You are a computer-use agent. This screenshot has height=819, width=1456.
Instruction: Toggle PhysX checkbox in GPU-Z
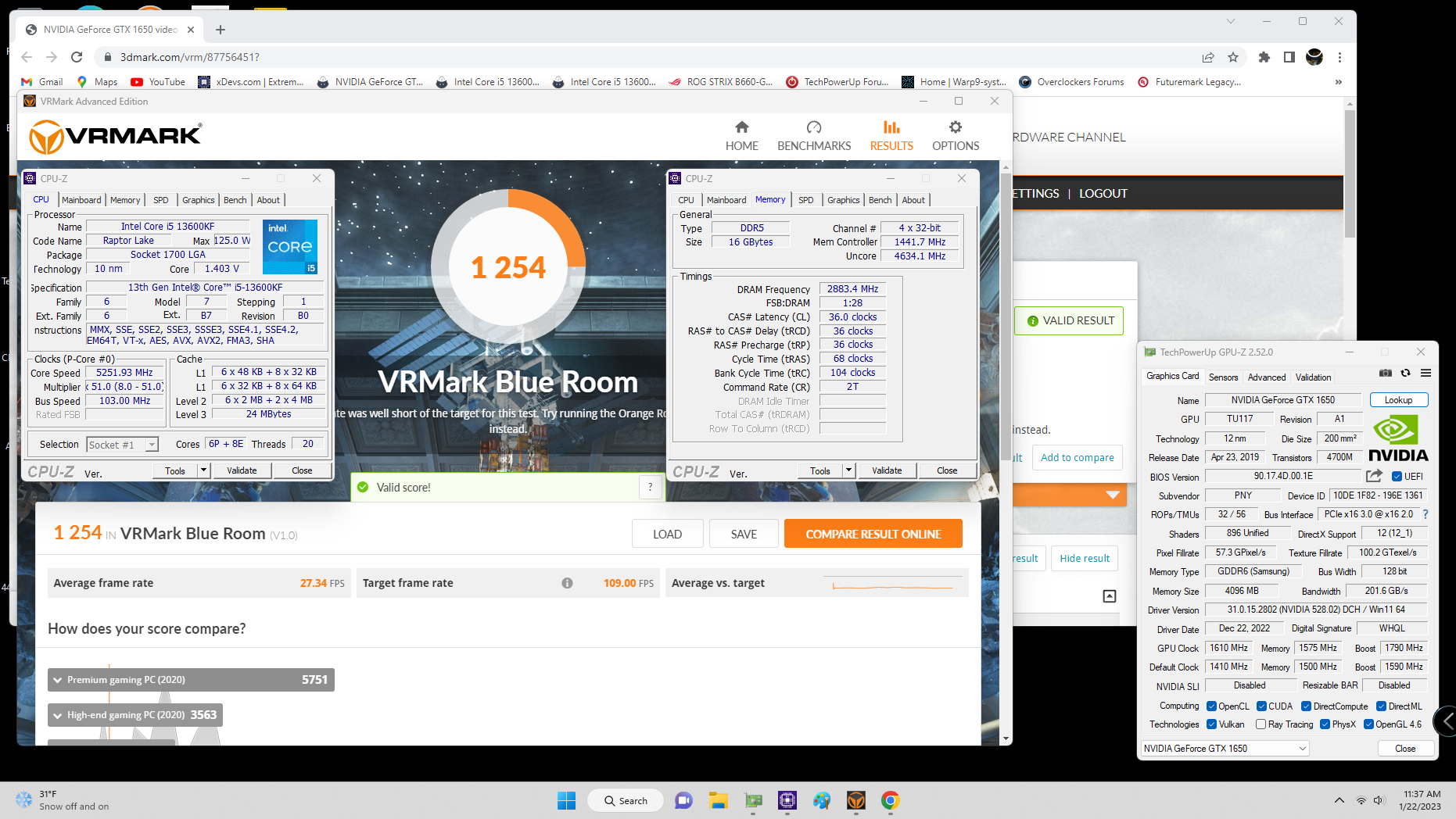pos(1325,724)
